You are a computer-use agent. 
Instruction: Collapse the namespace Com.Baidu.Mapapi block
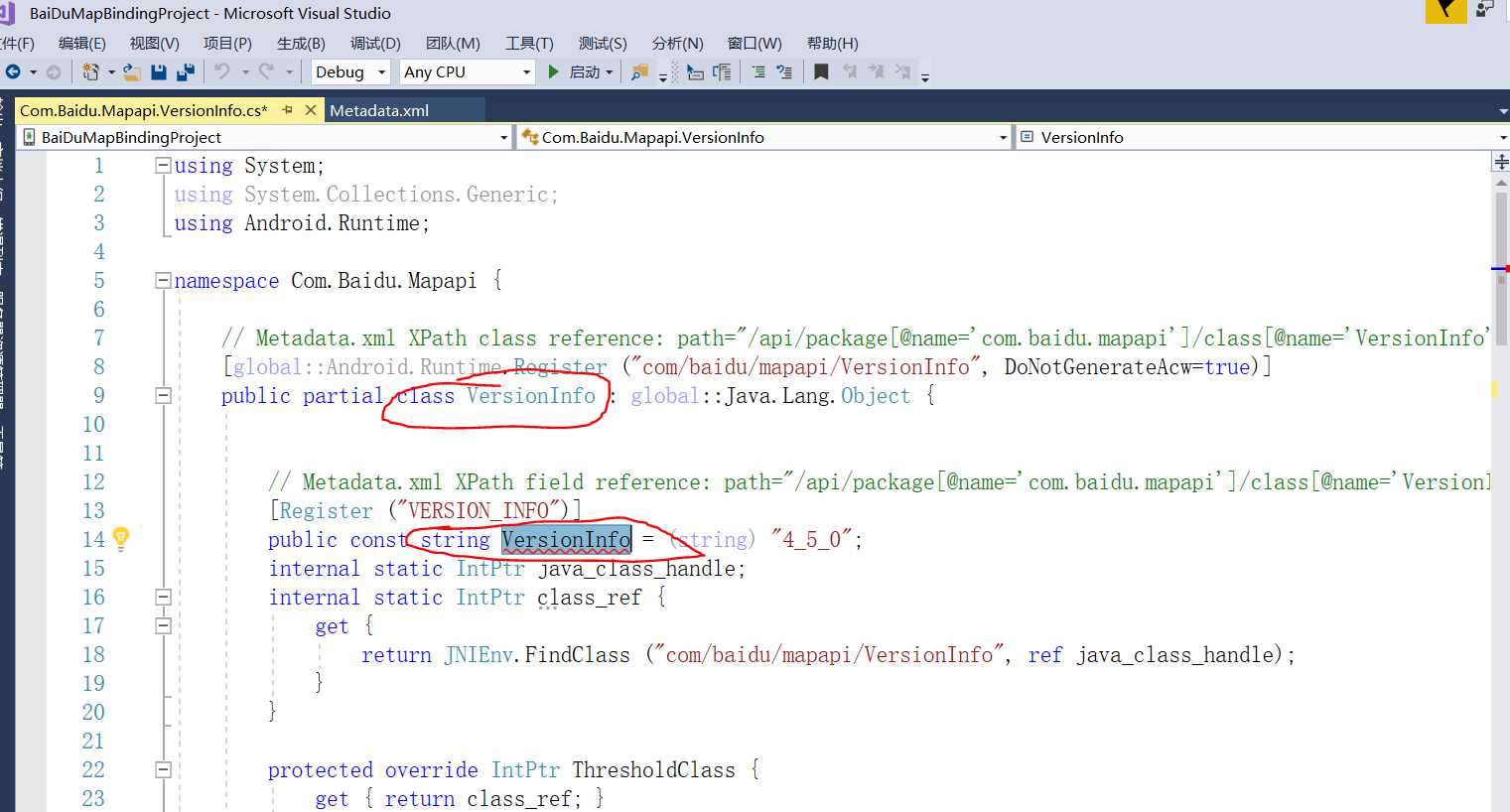point(163,281)
